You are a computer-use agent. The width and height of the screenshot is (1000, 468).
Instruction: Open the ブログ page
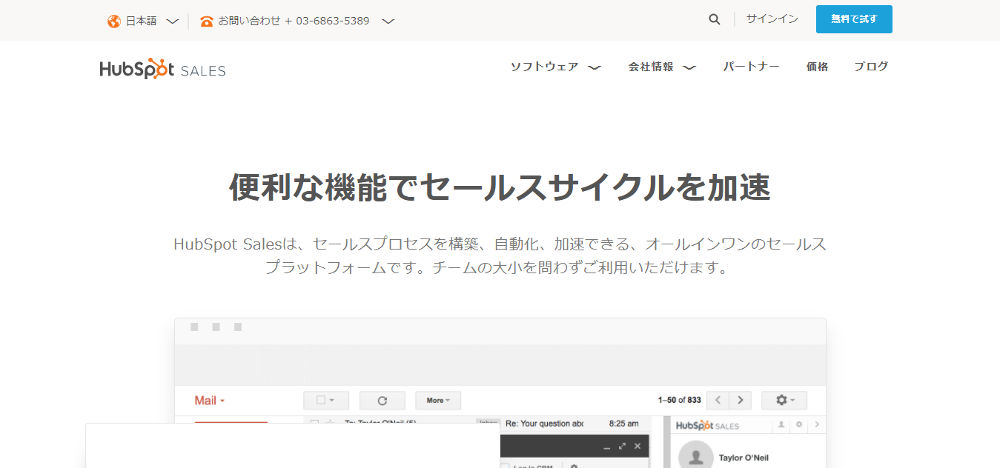(871, 66)
